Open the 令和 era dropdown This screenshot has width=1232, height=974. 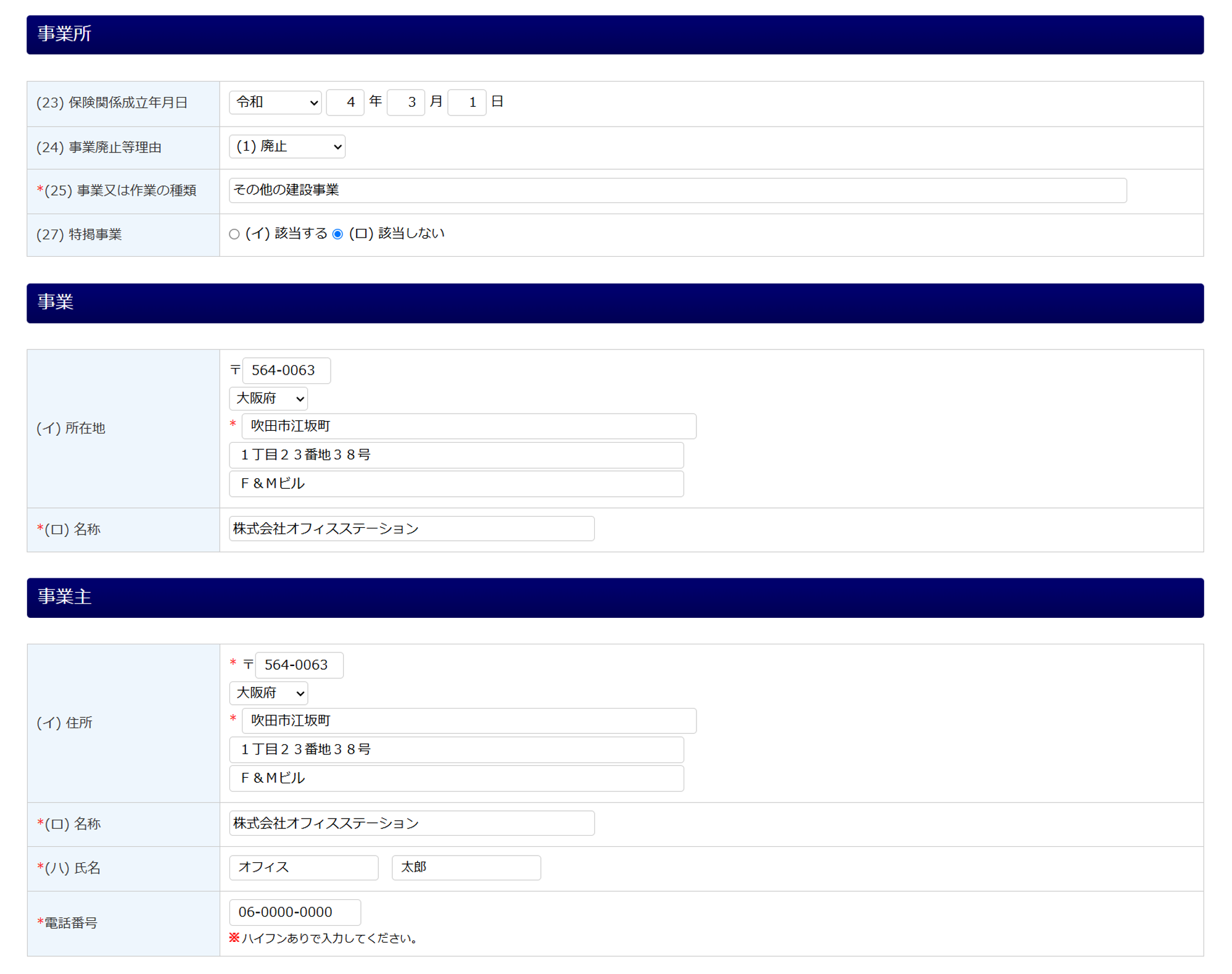coord(275,102)
